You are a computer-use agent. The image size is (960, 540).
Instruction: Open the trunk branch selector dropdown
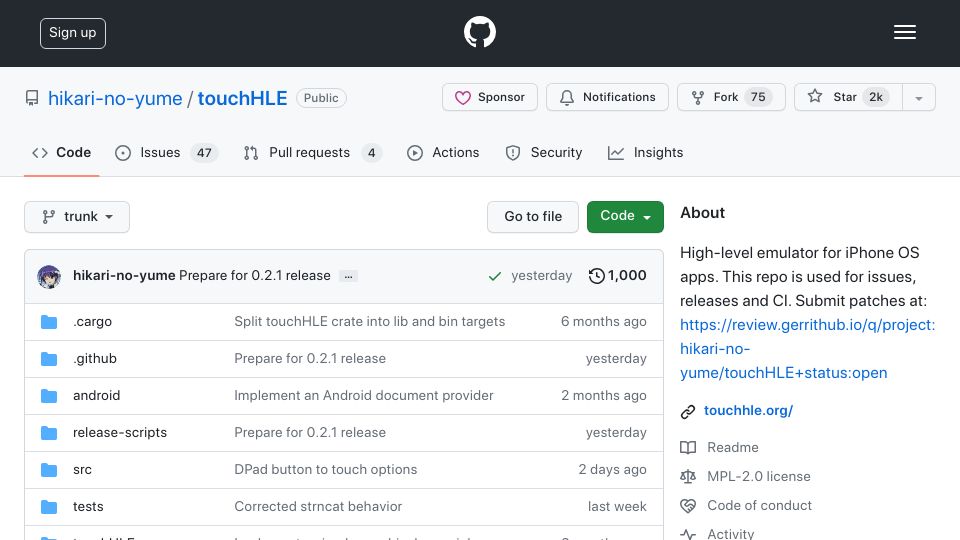77,217
